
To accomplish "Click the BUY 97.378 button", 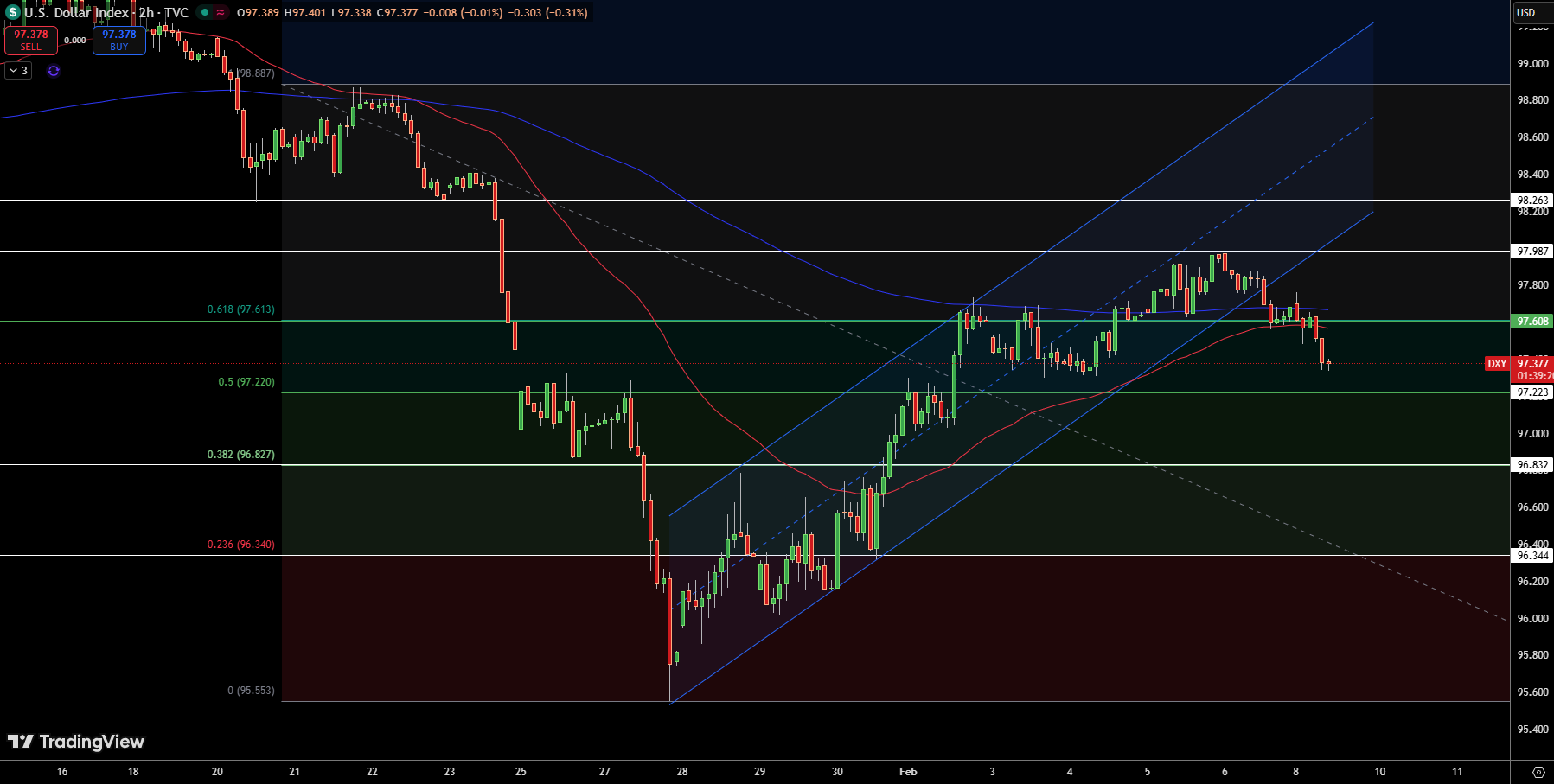I will pyautogui.click(x=119, y=40).
